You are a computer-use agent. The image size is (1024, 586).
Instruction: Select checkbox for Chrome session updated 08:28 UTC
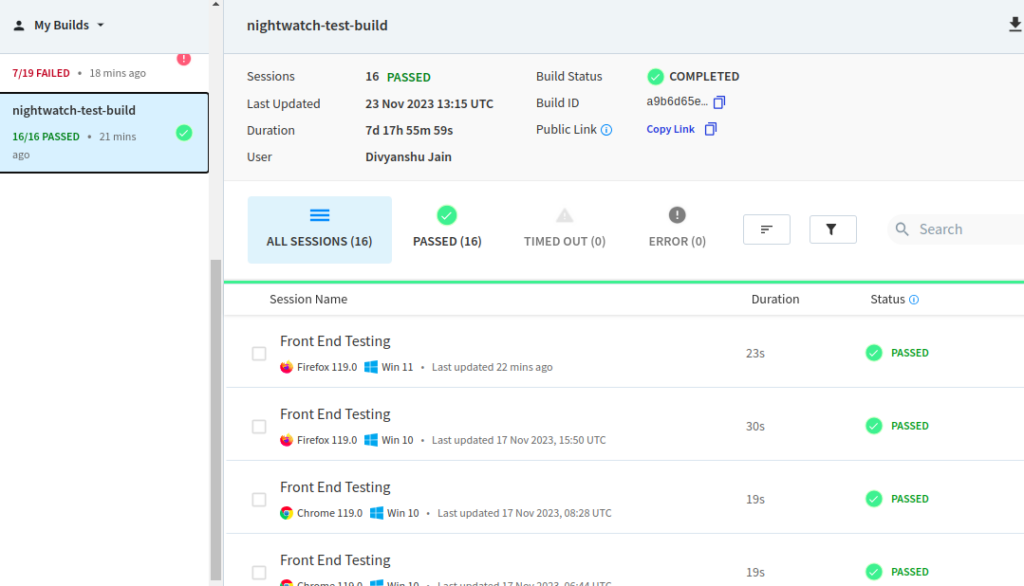pyautogui.click(x=259, y=500)
